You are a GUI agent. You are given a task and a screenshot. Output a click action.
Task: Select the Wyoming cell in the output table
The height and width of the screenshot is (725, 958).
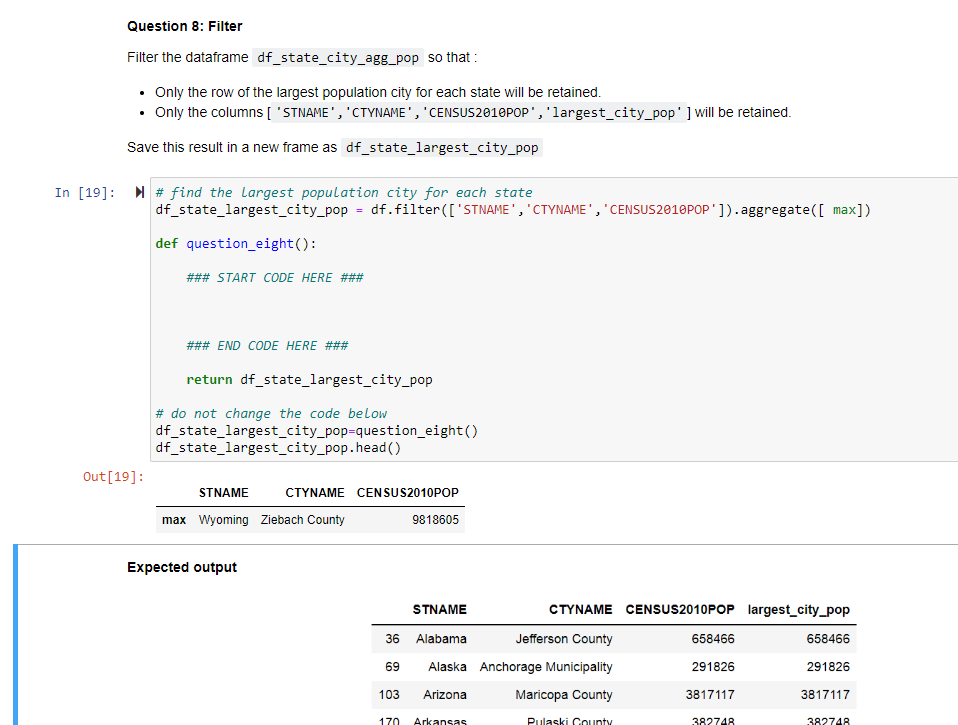(x=223, y=519)
